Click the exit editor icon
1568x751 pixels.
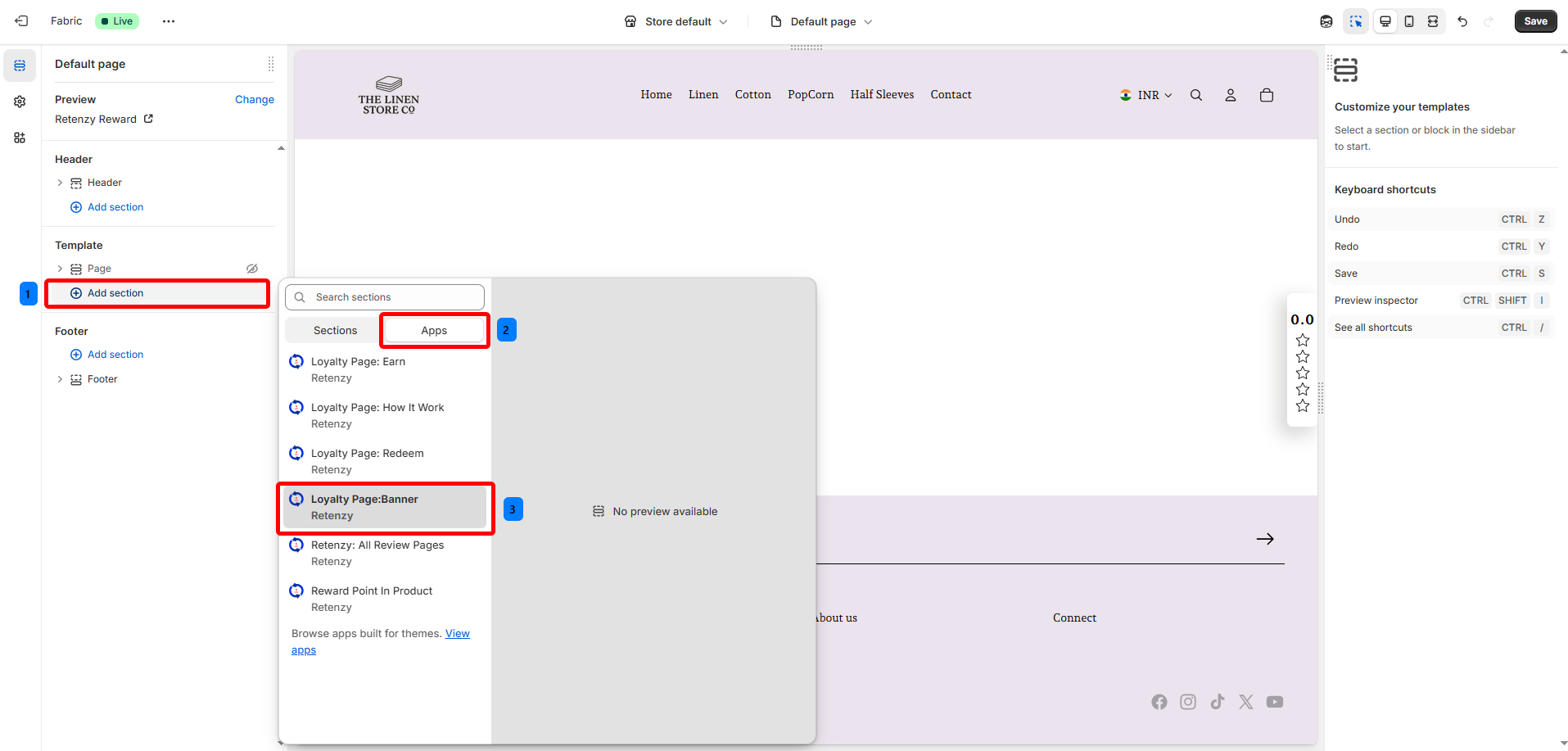(21, 21)
